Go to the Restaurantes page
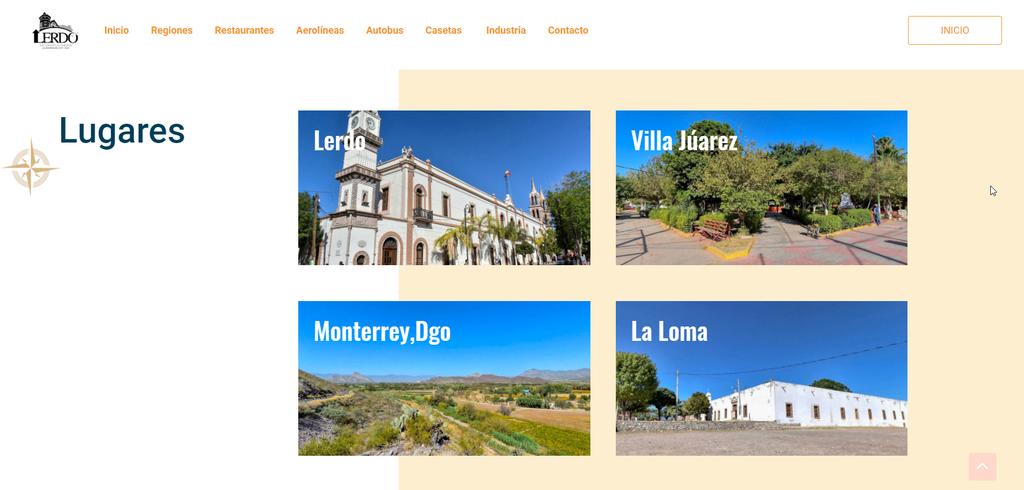The height and width of the screenshot is (490, 1024). (x=244, y=30)
